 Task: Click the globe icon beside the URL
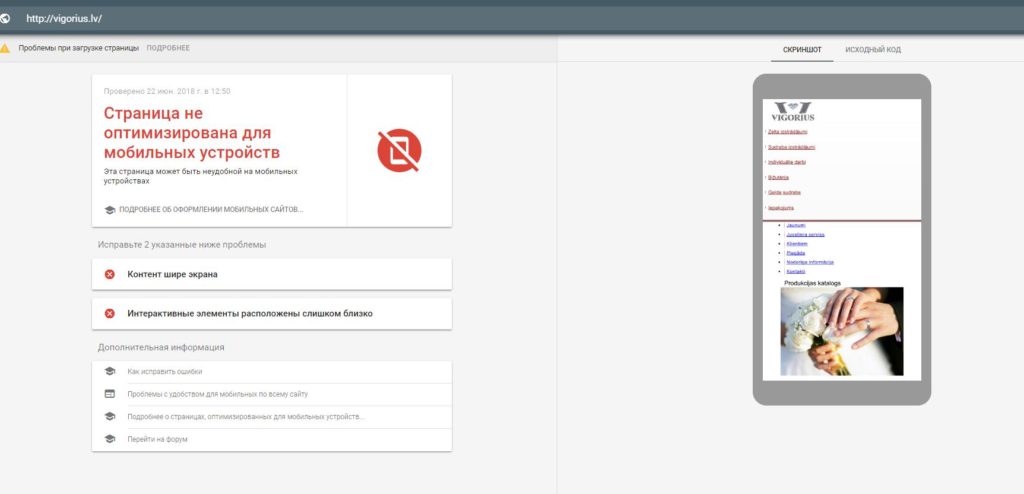point(6,18)
